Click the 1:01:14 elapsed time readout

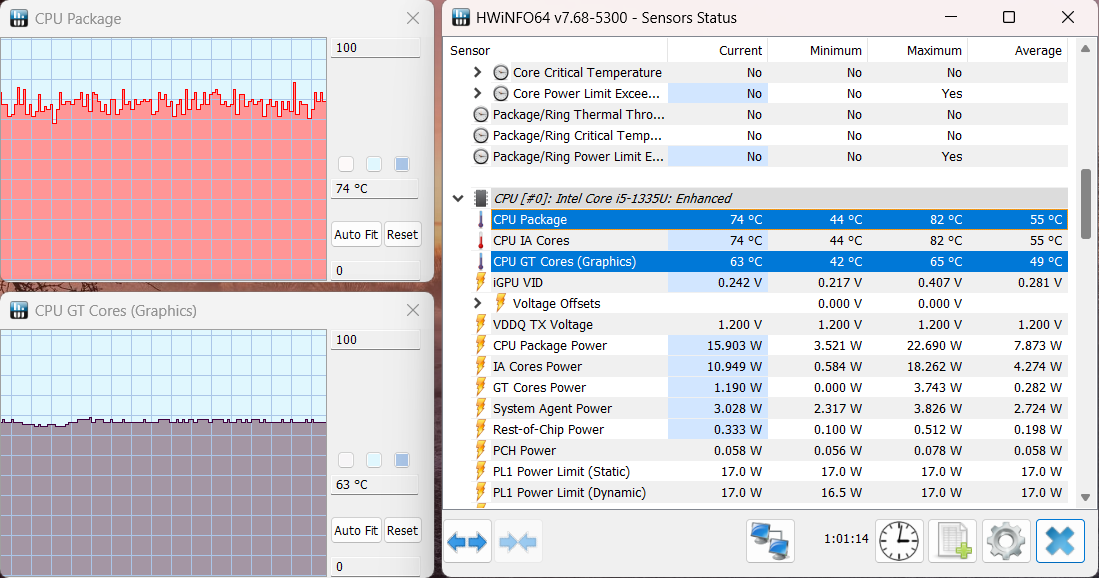point(845,539)
